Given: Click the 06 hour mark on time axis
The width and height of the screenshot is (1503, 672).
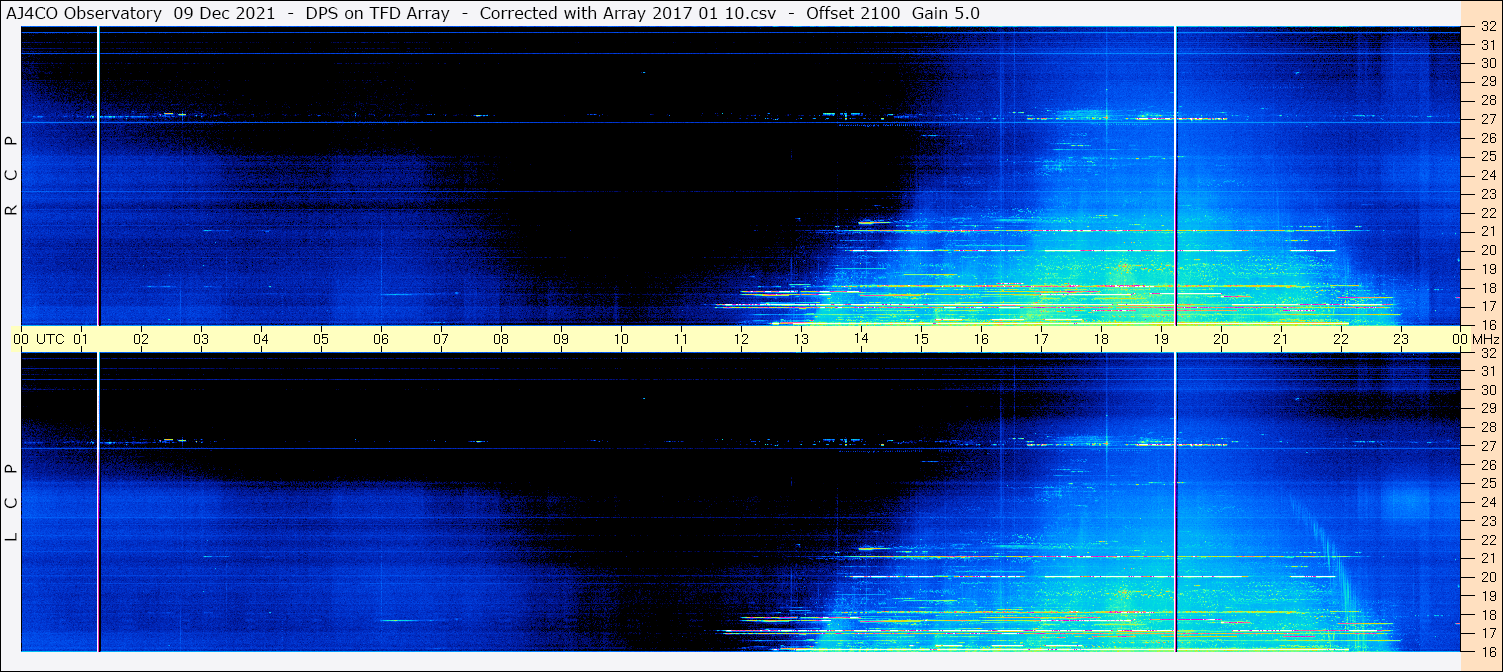Looking at the screenshot, I should click(x=381, y=339).
